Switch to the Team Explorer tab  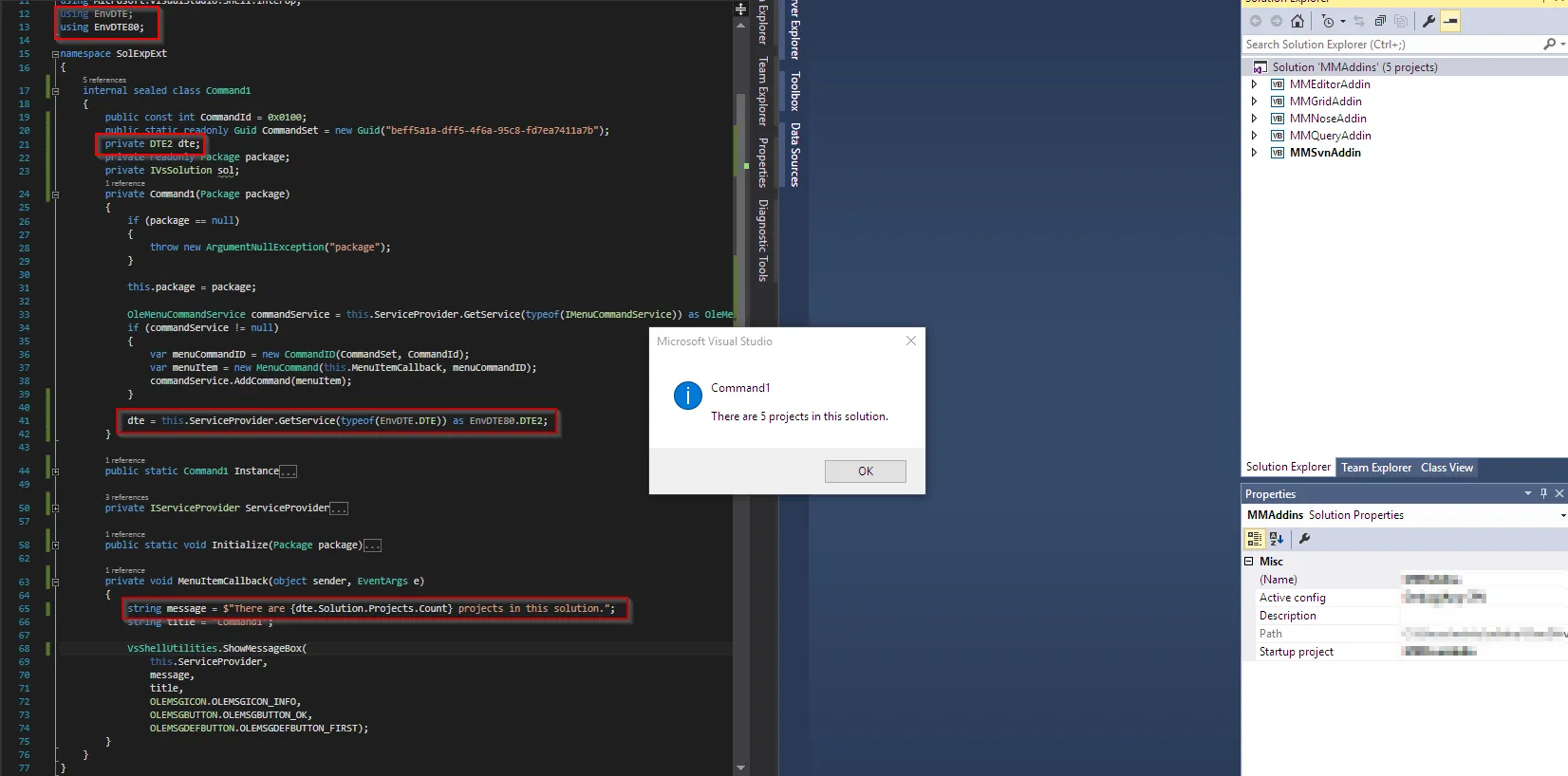(x=1376, y=468)
